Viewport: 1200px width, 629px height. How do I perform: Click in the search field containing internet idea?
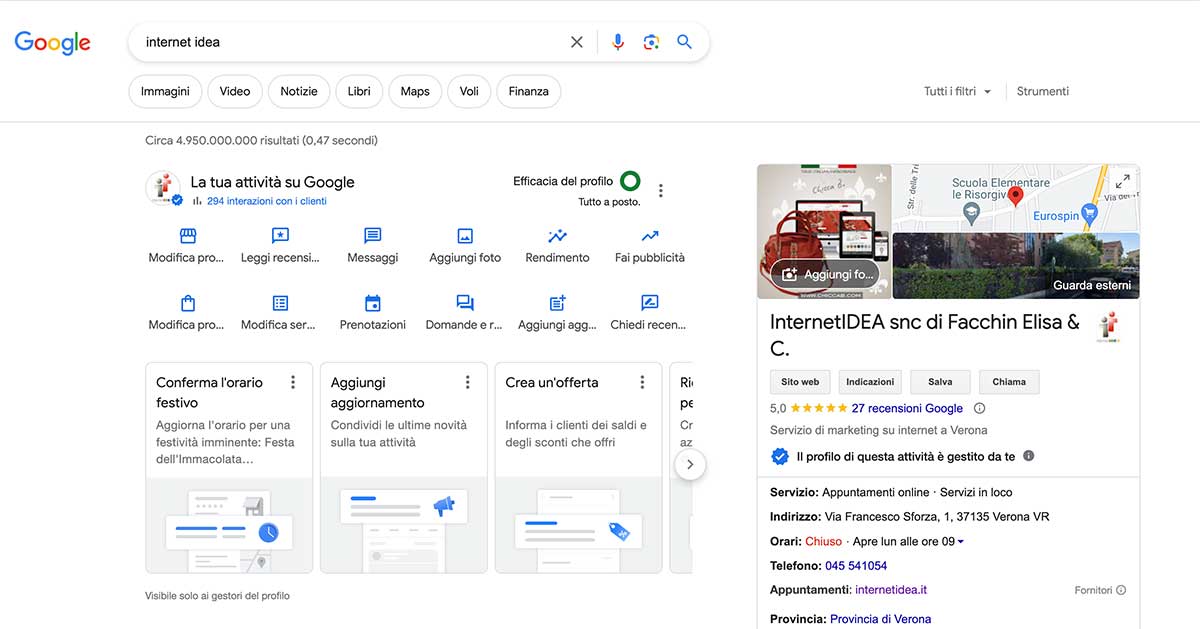pos(350,42)
